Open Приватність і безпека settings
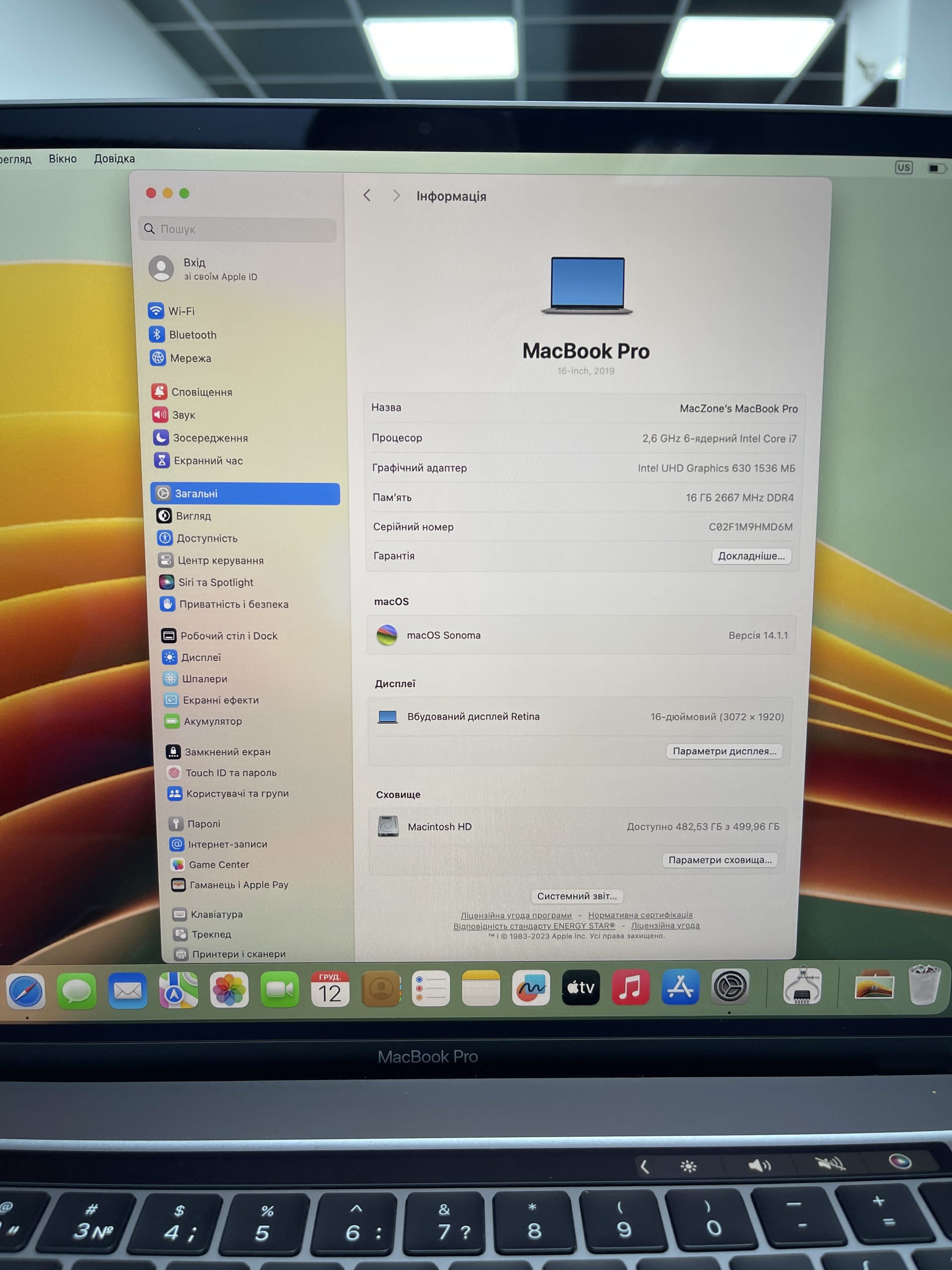 [x=225, y=604]
